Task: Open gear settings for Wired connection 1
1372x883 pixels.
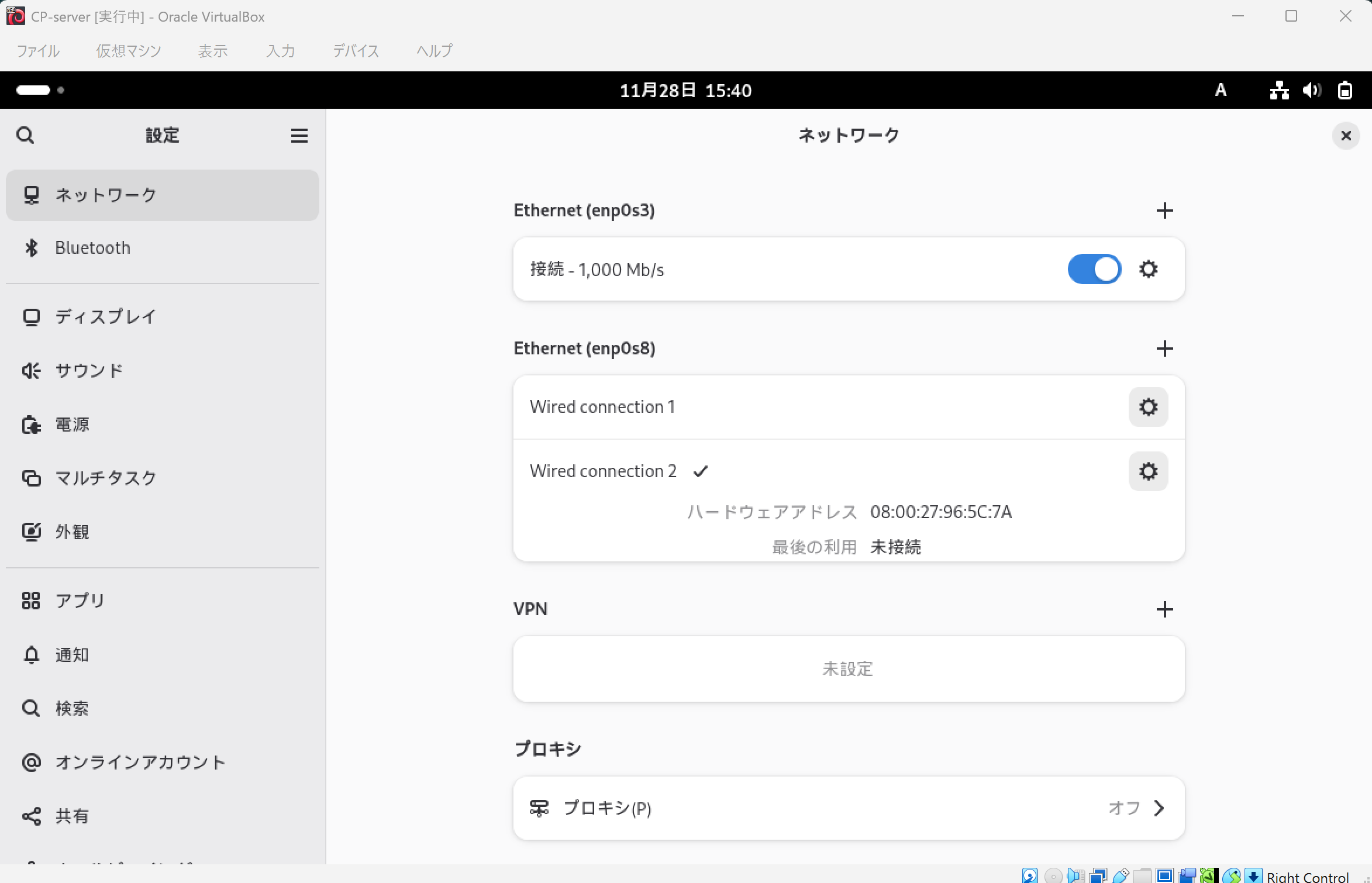Action: click(x=1148, y=407)
